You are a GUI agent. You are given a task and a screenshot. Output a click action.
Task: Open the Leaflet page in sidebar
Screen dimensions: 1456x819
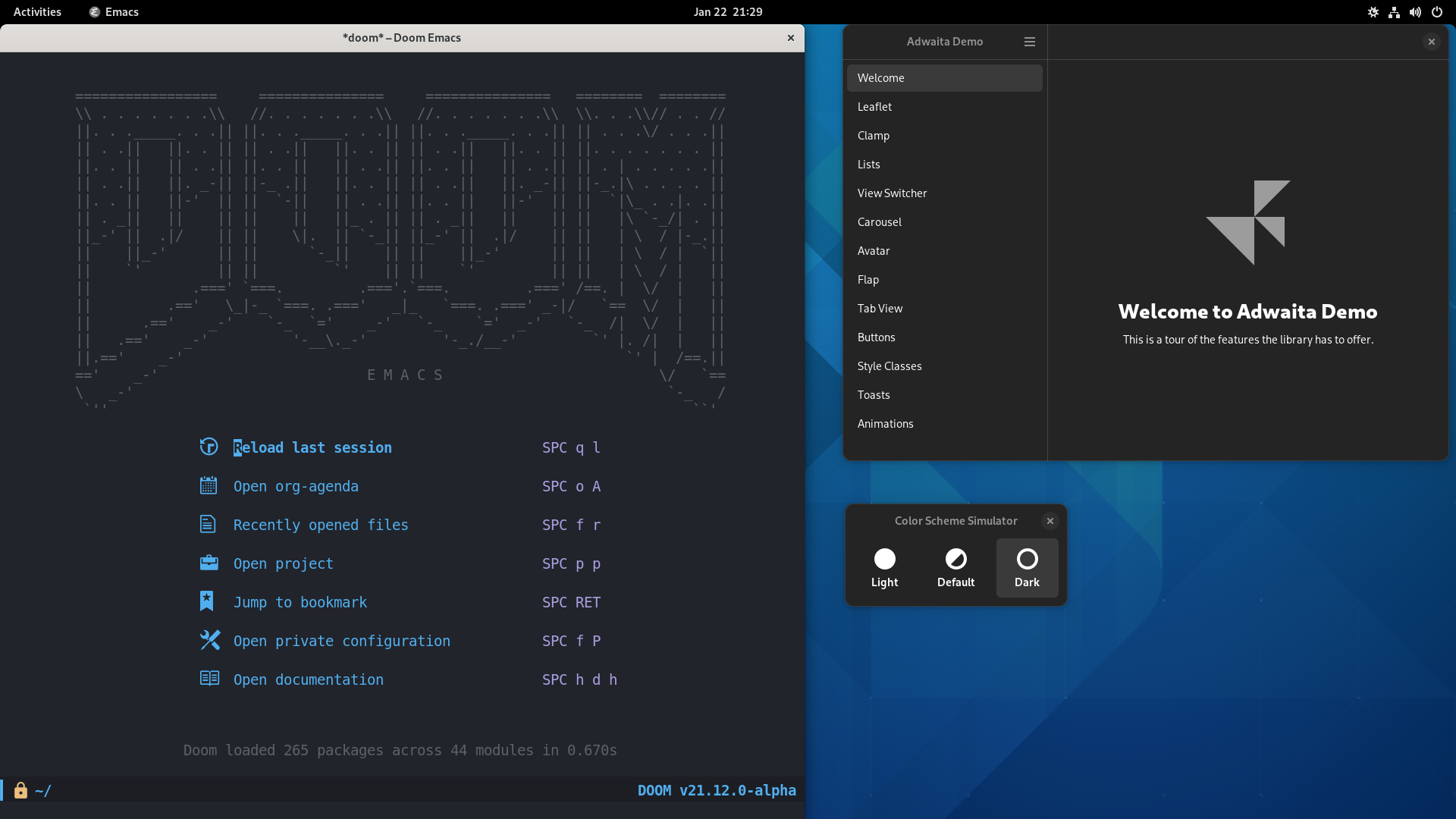click(x=944, y=107)
